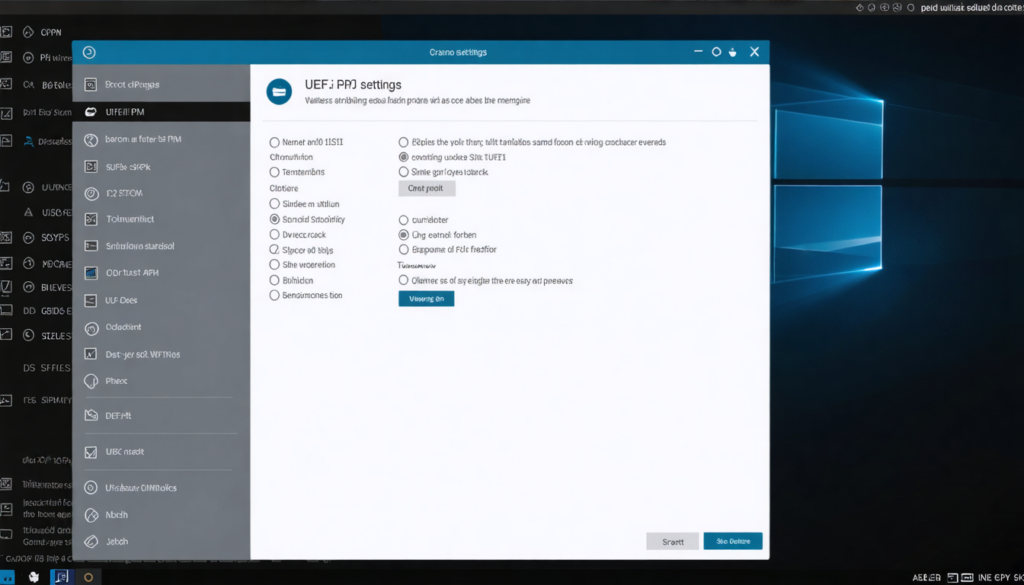
Task: Click the icon next to 'Pheoc'
Action: click(x=91, y=381)
